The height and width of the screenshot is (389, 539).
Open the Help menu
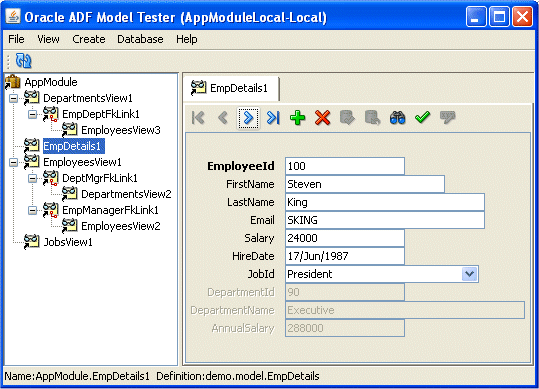pyautogui.click(x=187, y=39)
